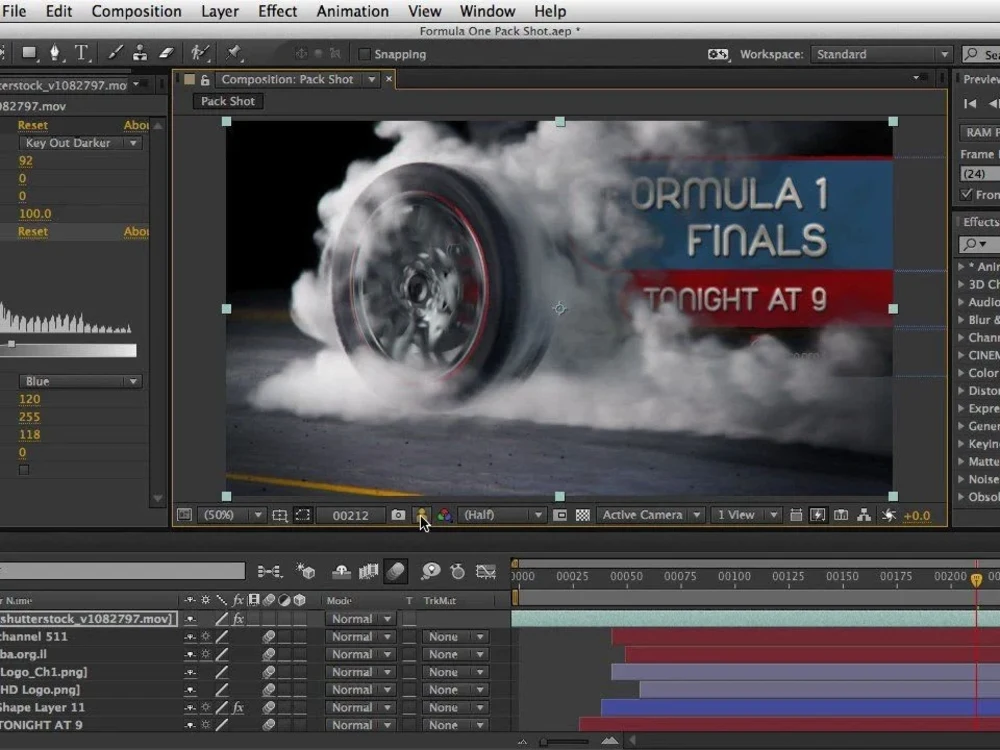Viewport: 1000px width, 750px height.
Task: Click the Pack Shot breadcrumb button
Action: tap(228, 101)
